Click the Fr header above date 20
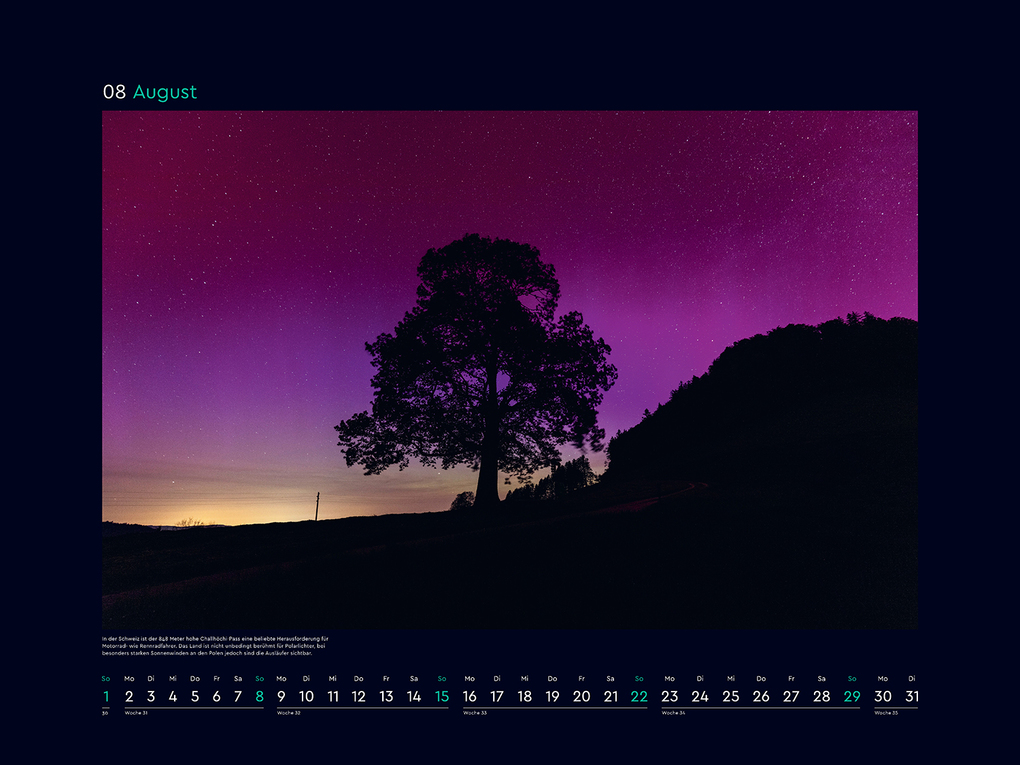Viewport: 1020px width, 765px height. [x=580, y=678]
